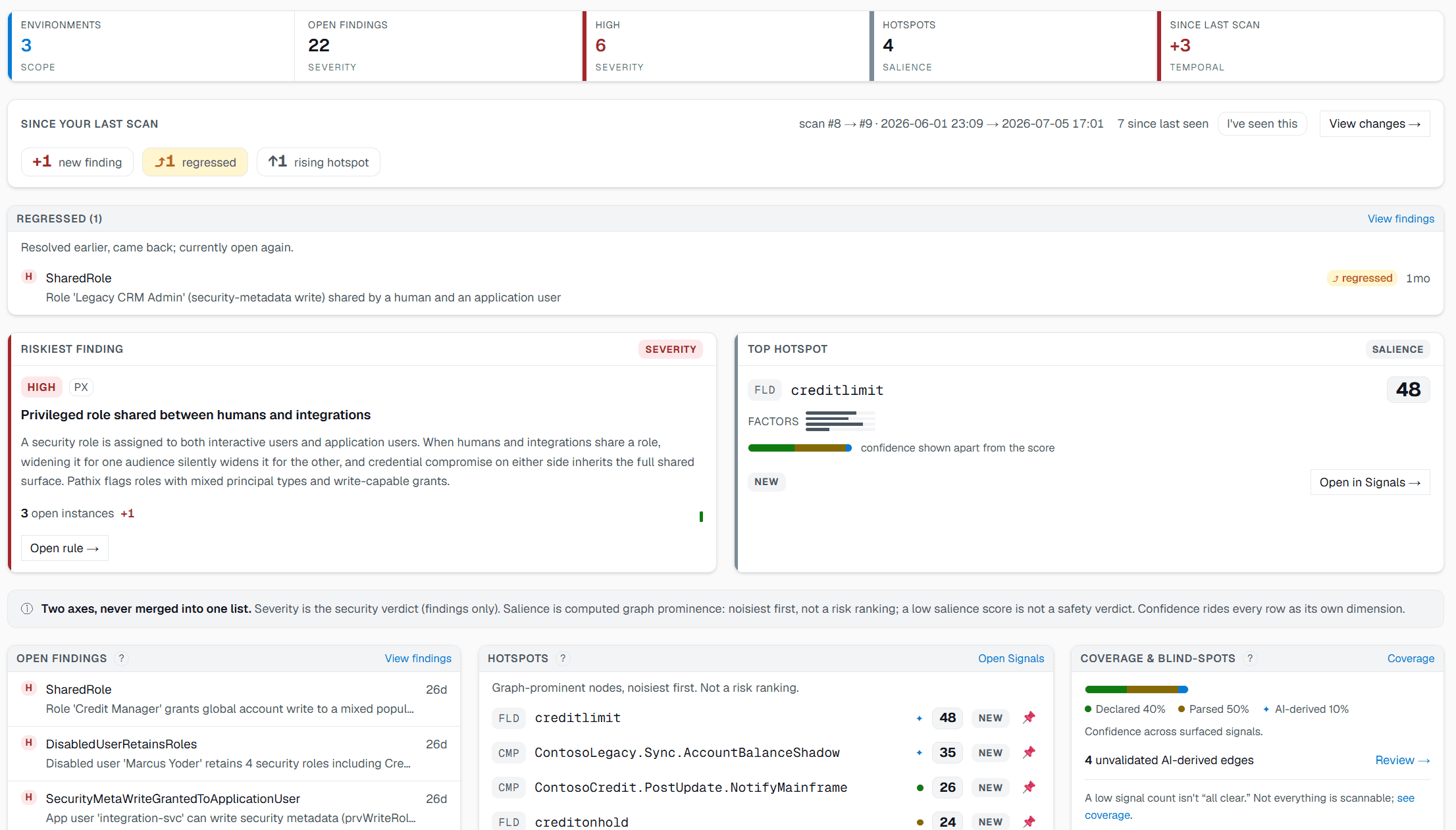Click H badge on SecurityMetaWriteGrantedToApplicationUser
The image size is (1456, 830).
(28, 797)
